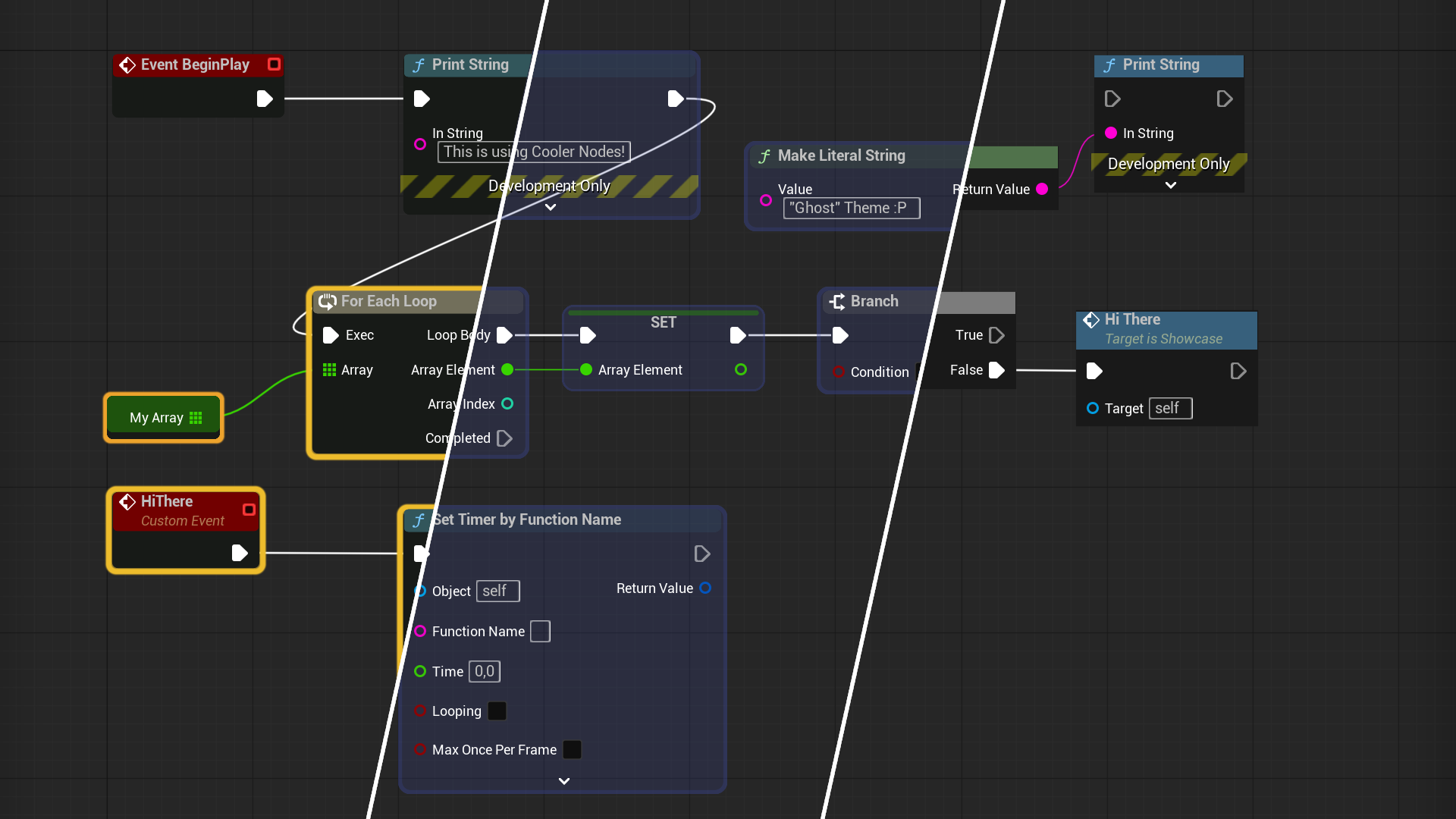Expand Set Timer by Function Name advanced options

pos(563,781)
